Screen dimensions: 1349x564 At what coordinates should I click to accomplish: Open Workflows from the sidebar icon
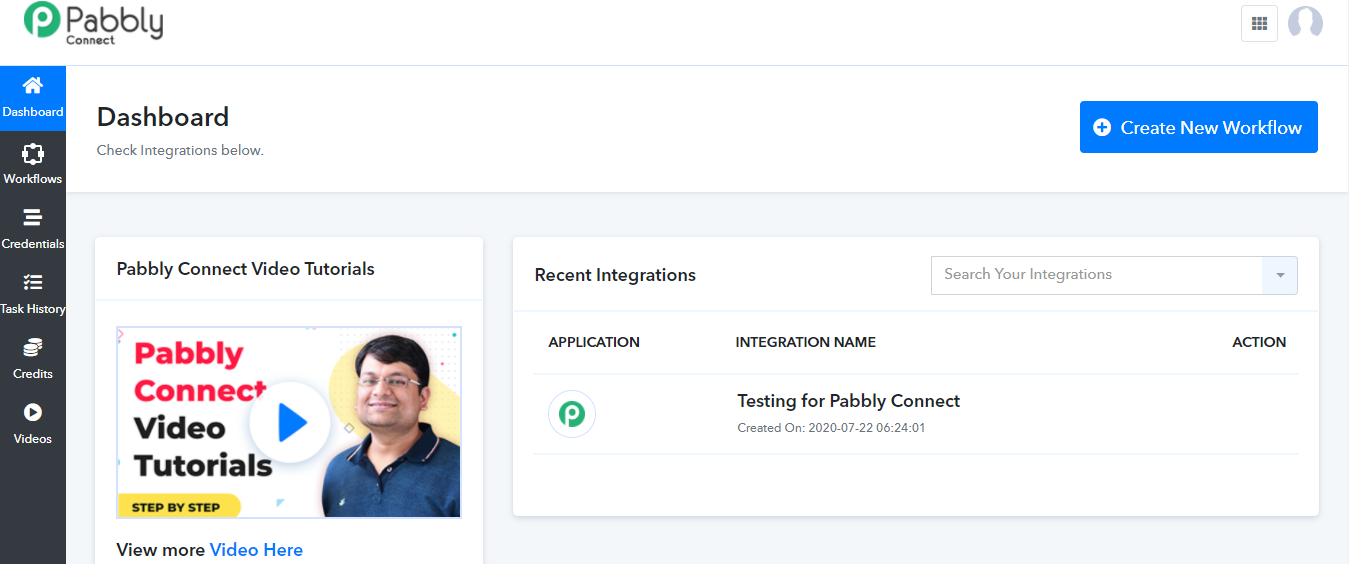[33, 154]
